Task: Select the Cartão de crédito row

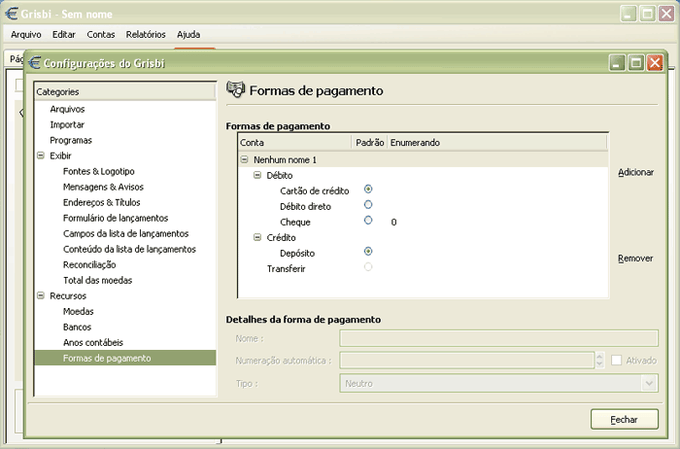Action: coord(314,191)
